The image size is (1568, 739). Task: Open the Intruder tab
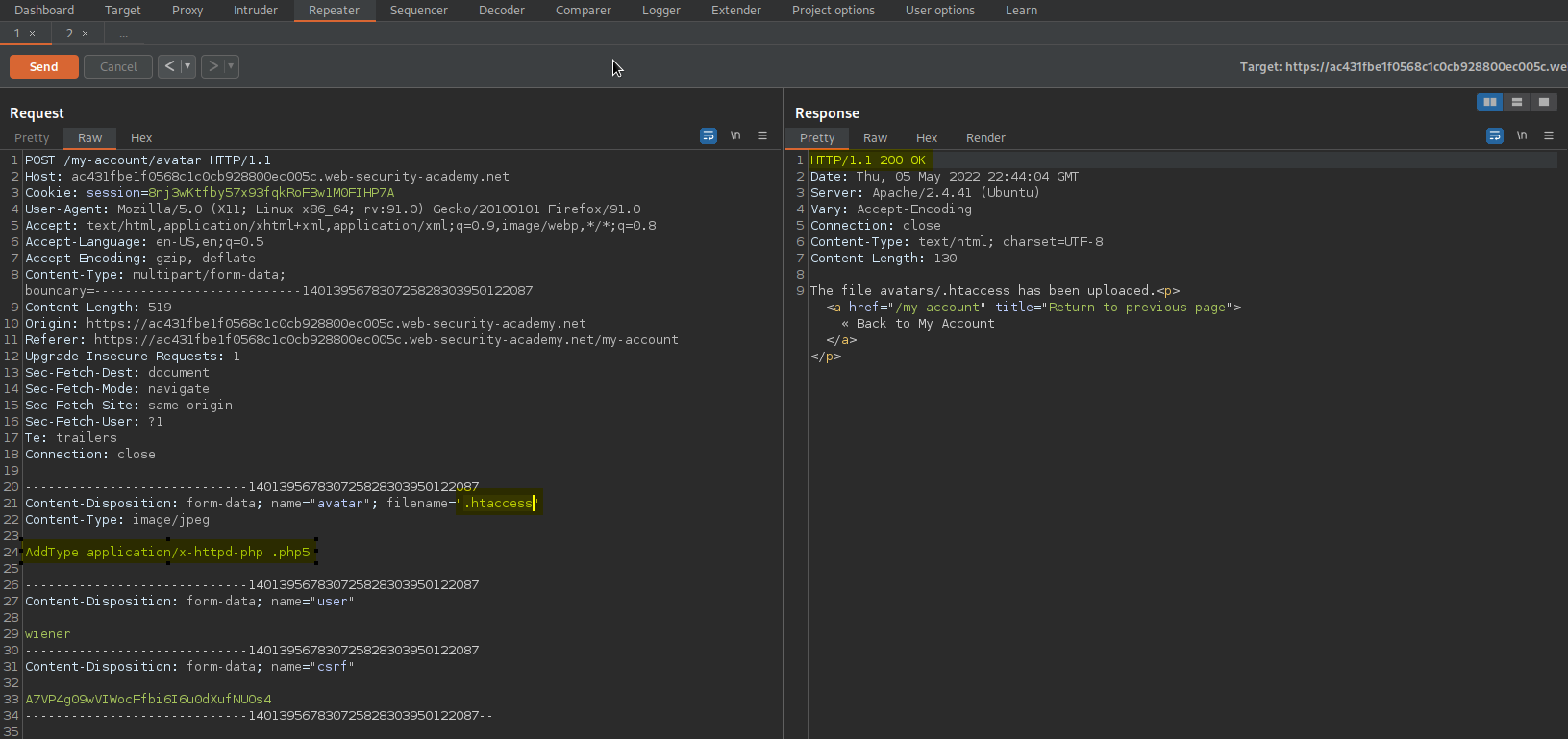pos(256,11)
